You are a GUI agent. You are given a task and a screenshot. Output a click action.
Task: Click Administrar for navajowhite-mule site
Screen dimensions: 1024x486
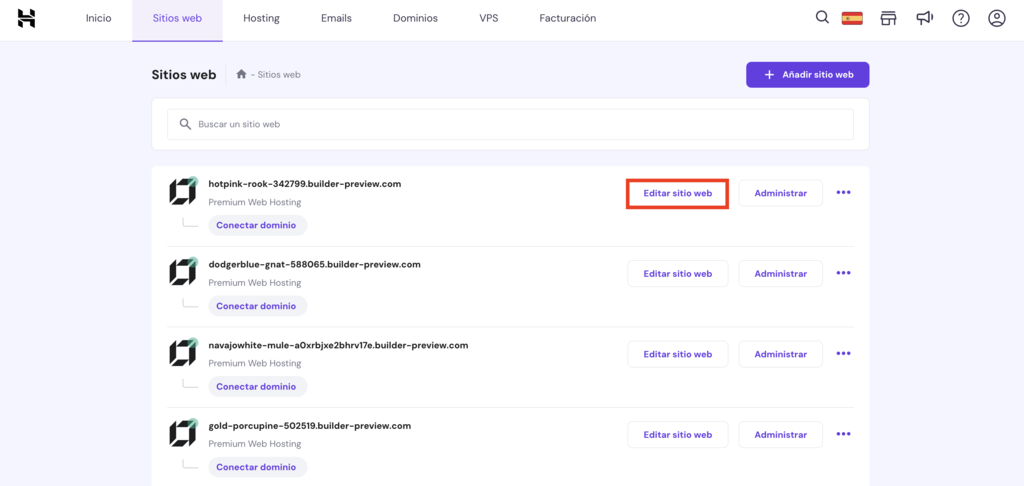[x=780, y=354]
